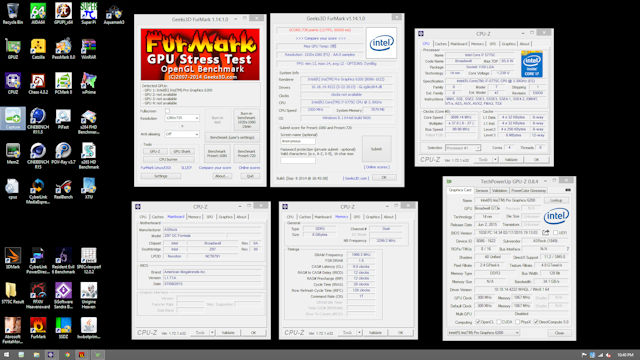The height and width of the screenshot is (360, 640).
Task: Launch the 3DMark desktop icon
Action: tap(13, 258)
